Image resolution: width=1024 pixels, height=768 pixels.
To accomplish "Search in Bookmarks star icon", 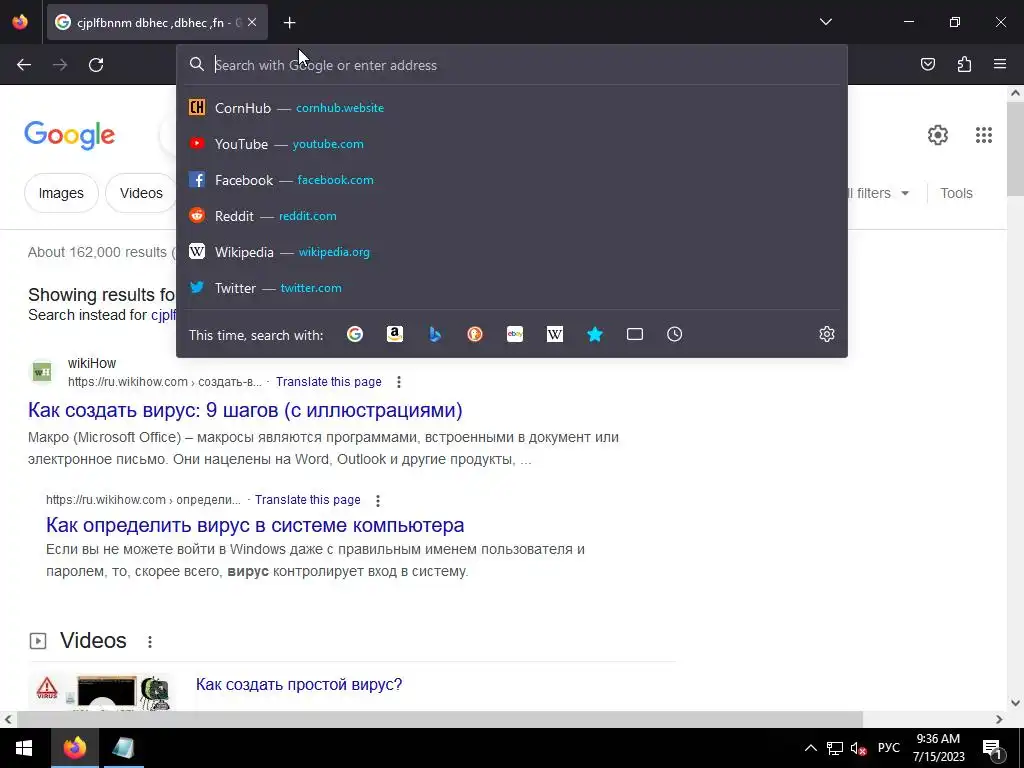I will click(595, 334).
